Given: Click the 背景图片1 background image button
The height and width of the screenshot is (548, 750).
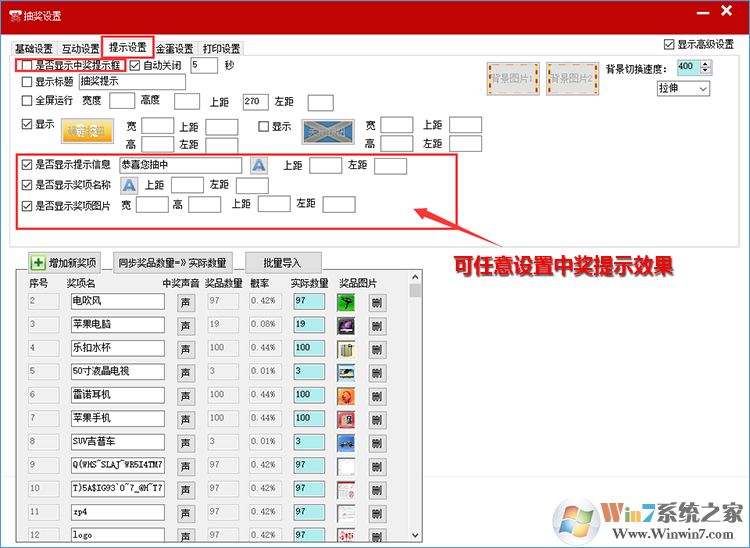Looking at the screenshot, I should coord(512,78).
